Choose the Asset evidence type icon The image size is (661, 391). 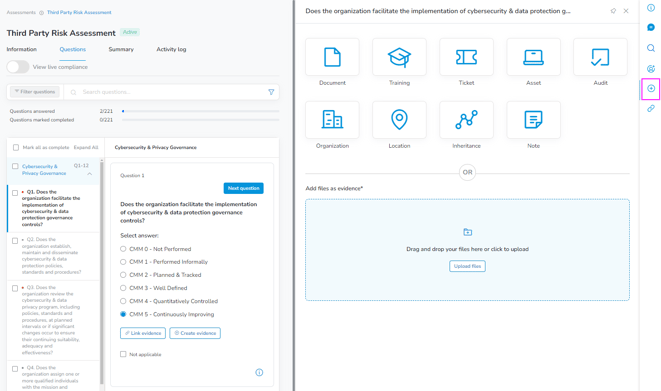pyautogui.click(x=533, y=57)
